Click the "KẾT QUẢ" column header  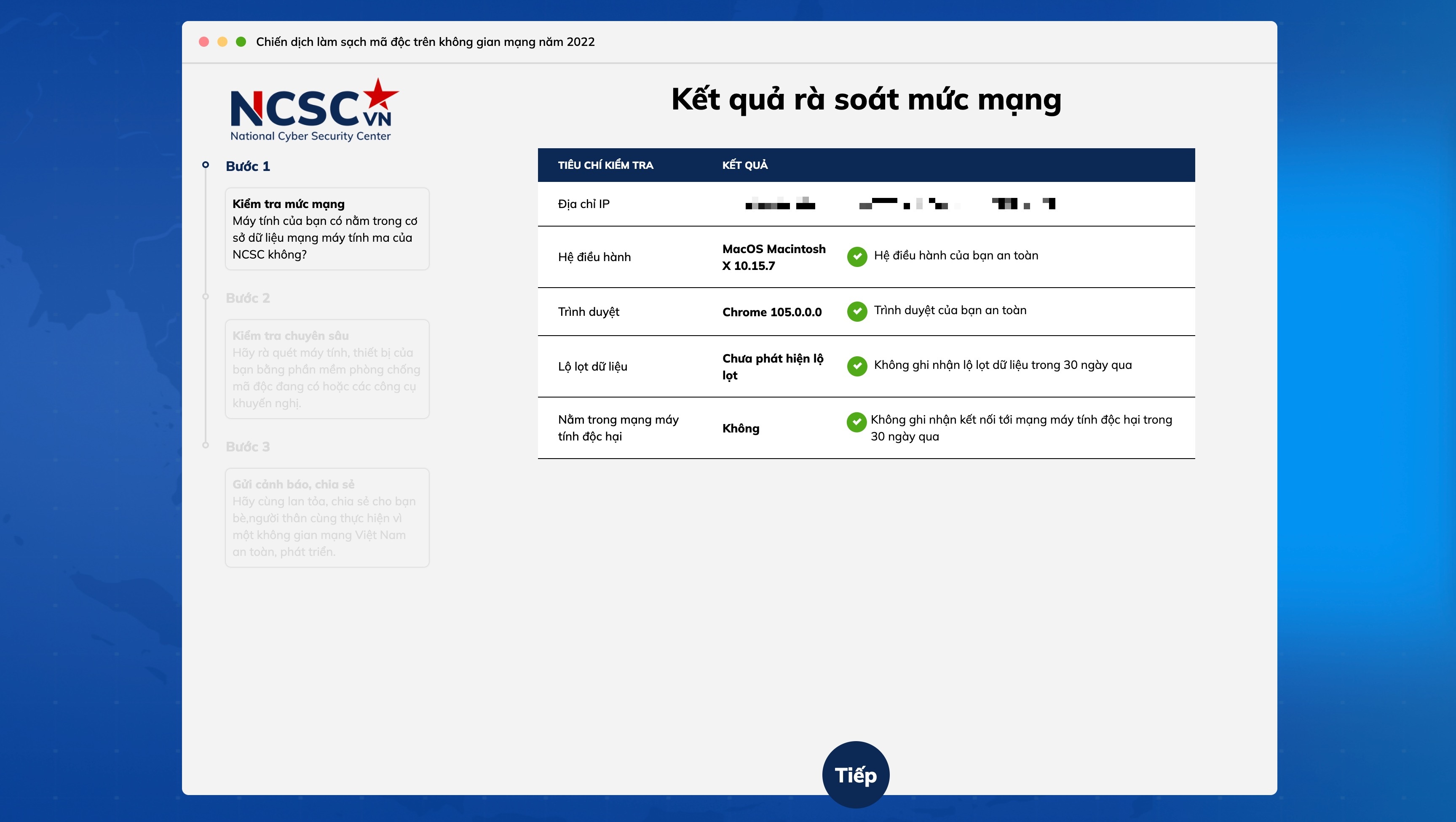point(745,165)
